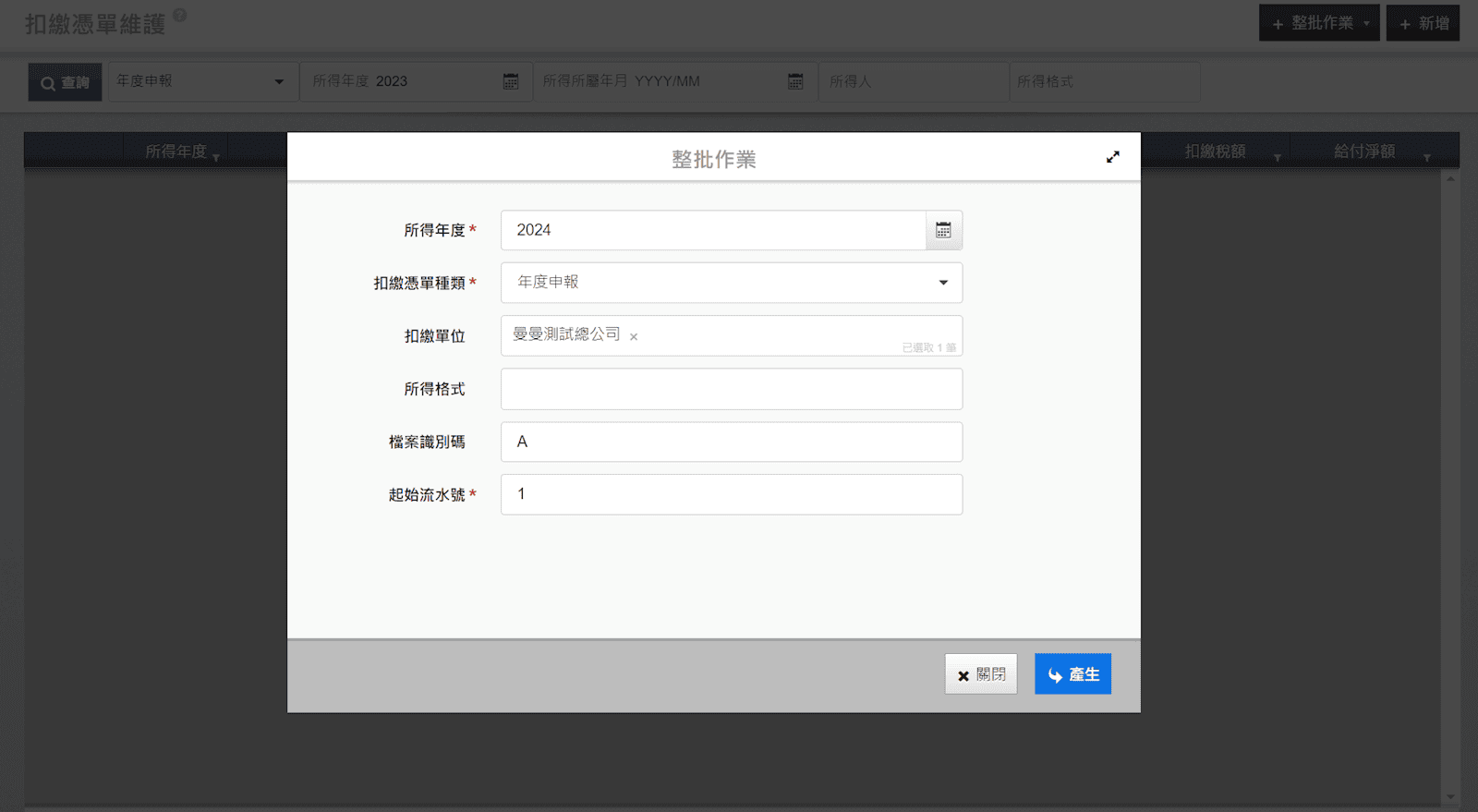Click the 新增 button

coord(1423,23)
